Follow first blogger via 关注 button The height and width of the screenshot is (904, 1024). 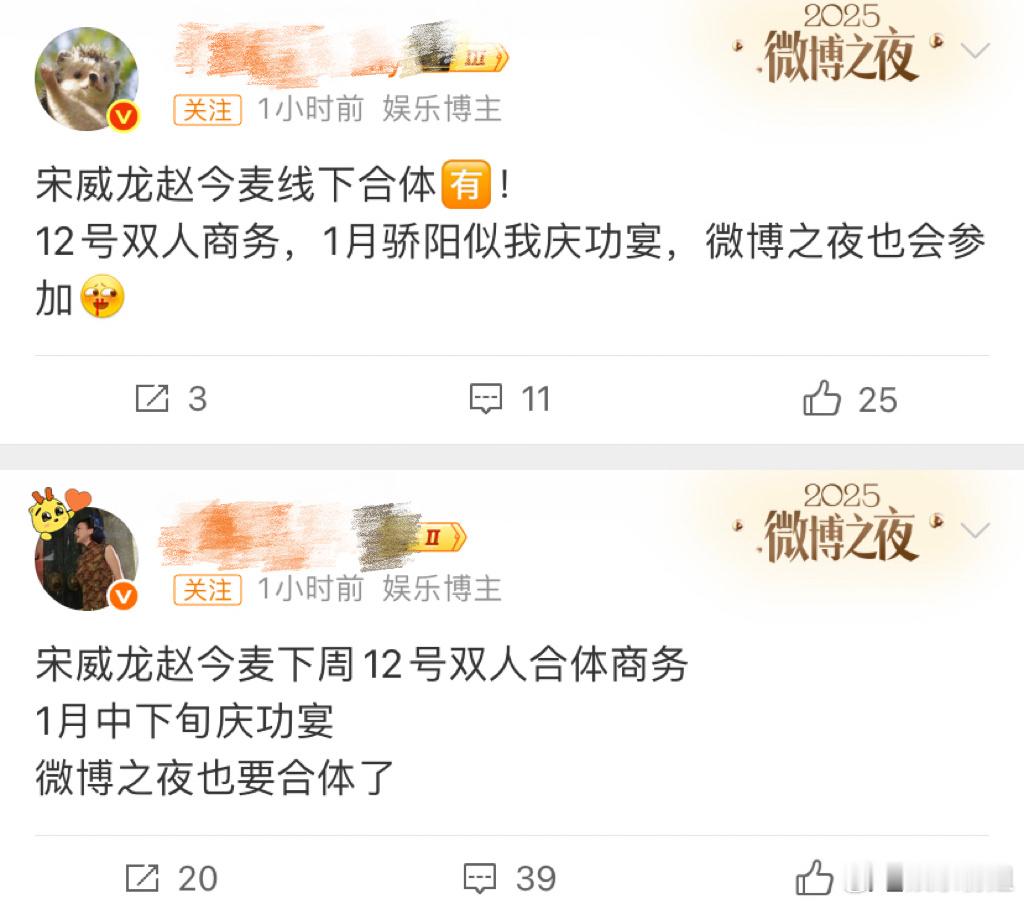click(208, 109)
